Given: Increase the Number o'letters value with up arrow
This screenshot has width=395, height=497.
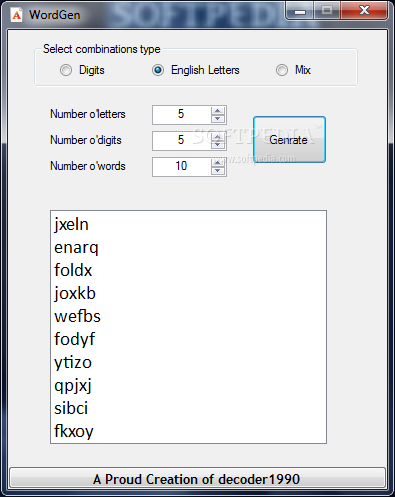Looking at the screenshot, I should pyautogui.click(x=218, y=111).
